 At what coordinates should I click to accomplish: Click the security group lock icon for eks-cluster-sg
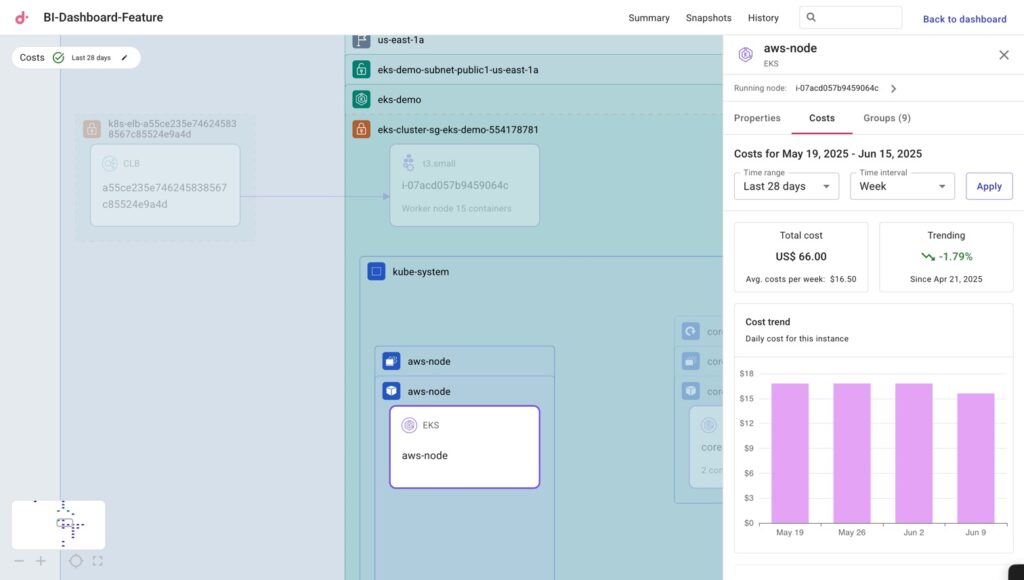(x=361, y=129)
